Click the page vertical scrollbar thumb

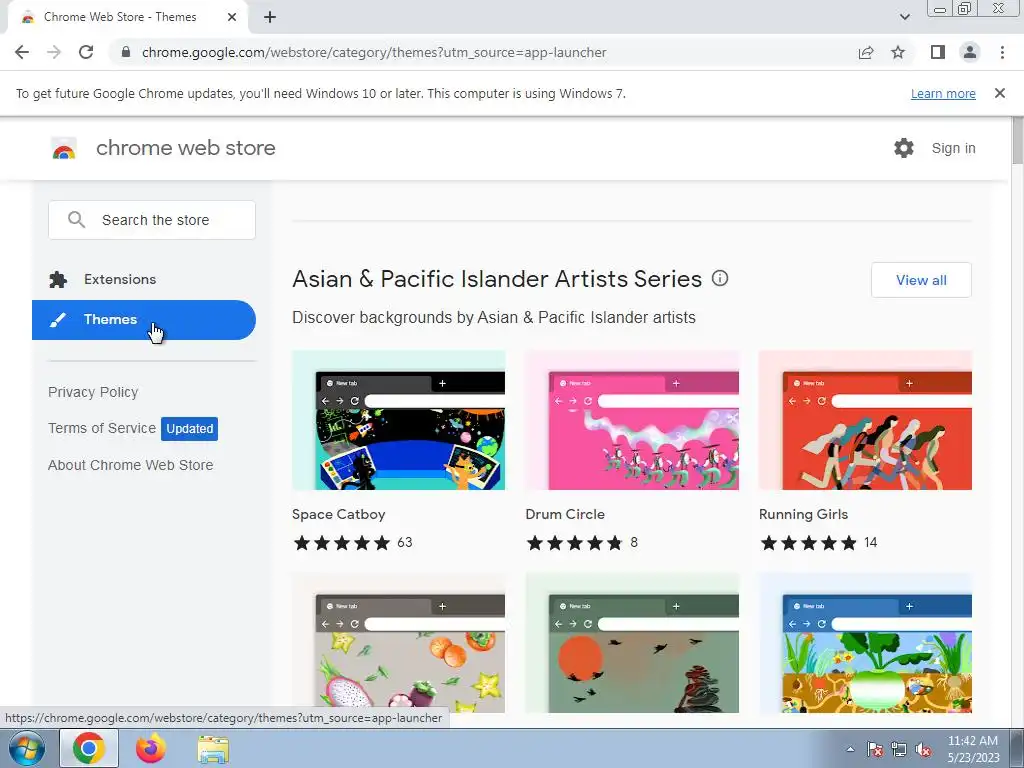tap(1017, 140)
